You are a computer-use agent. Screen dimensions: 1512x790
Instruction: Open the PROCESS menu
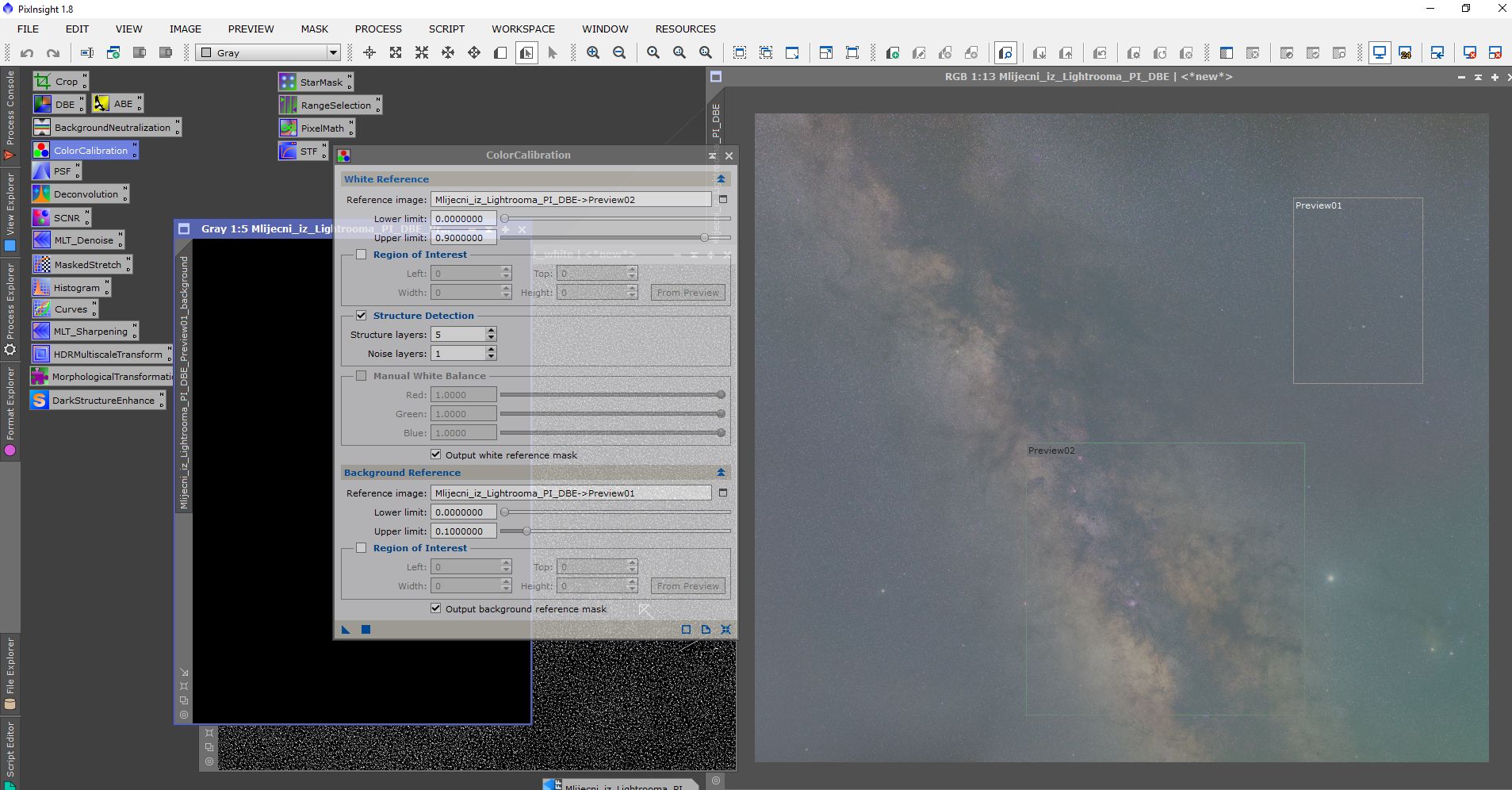(x=378, y=29)
